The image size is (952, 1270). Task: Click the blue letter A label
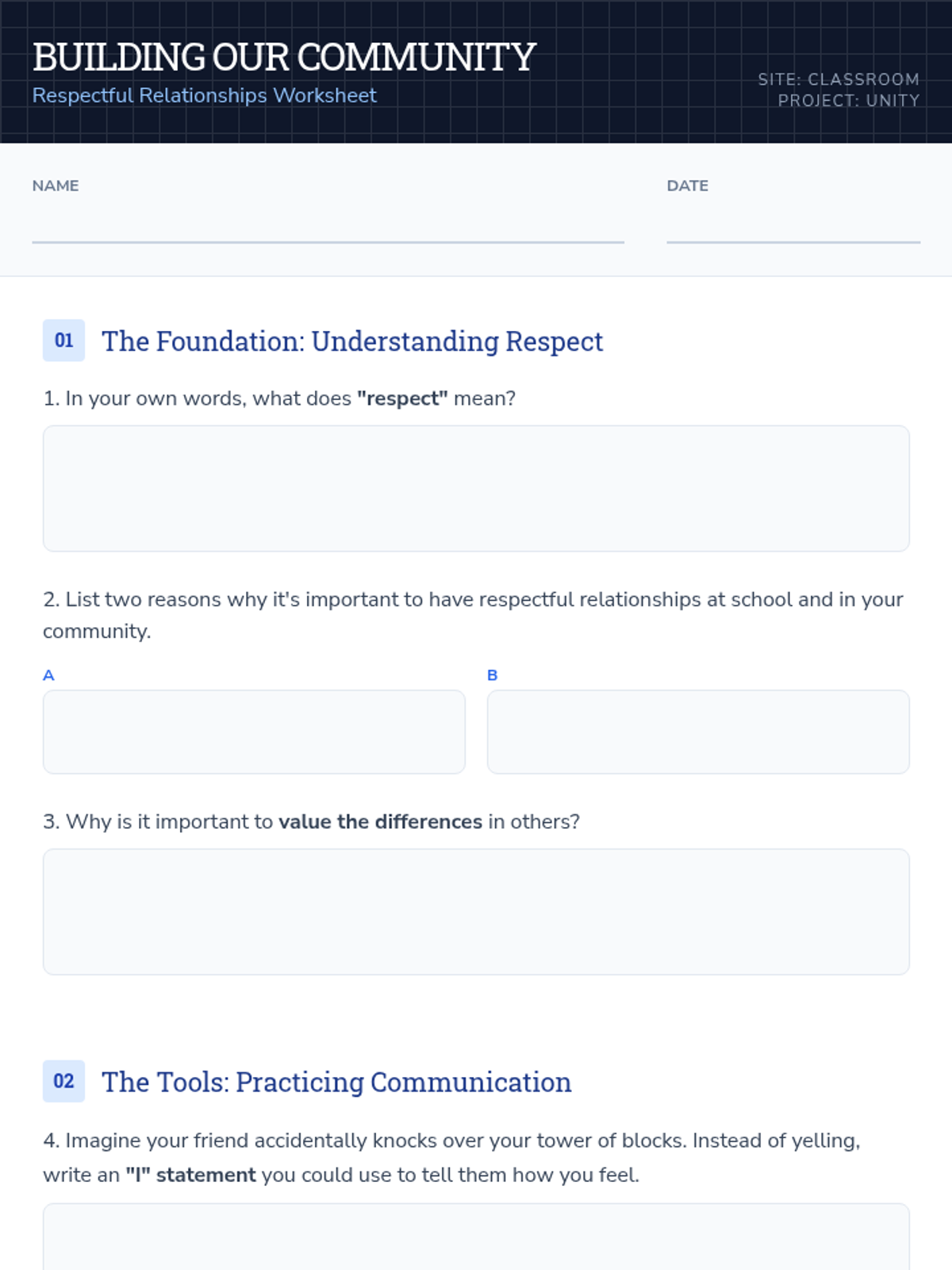48,675
